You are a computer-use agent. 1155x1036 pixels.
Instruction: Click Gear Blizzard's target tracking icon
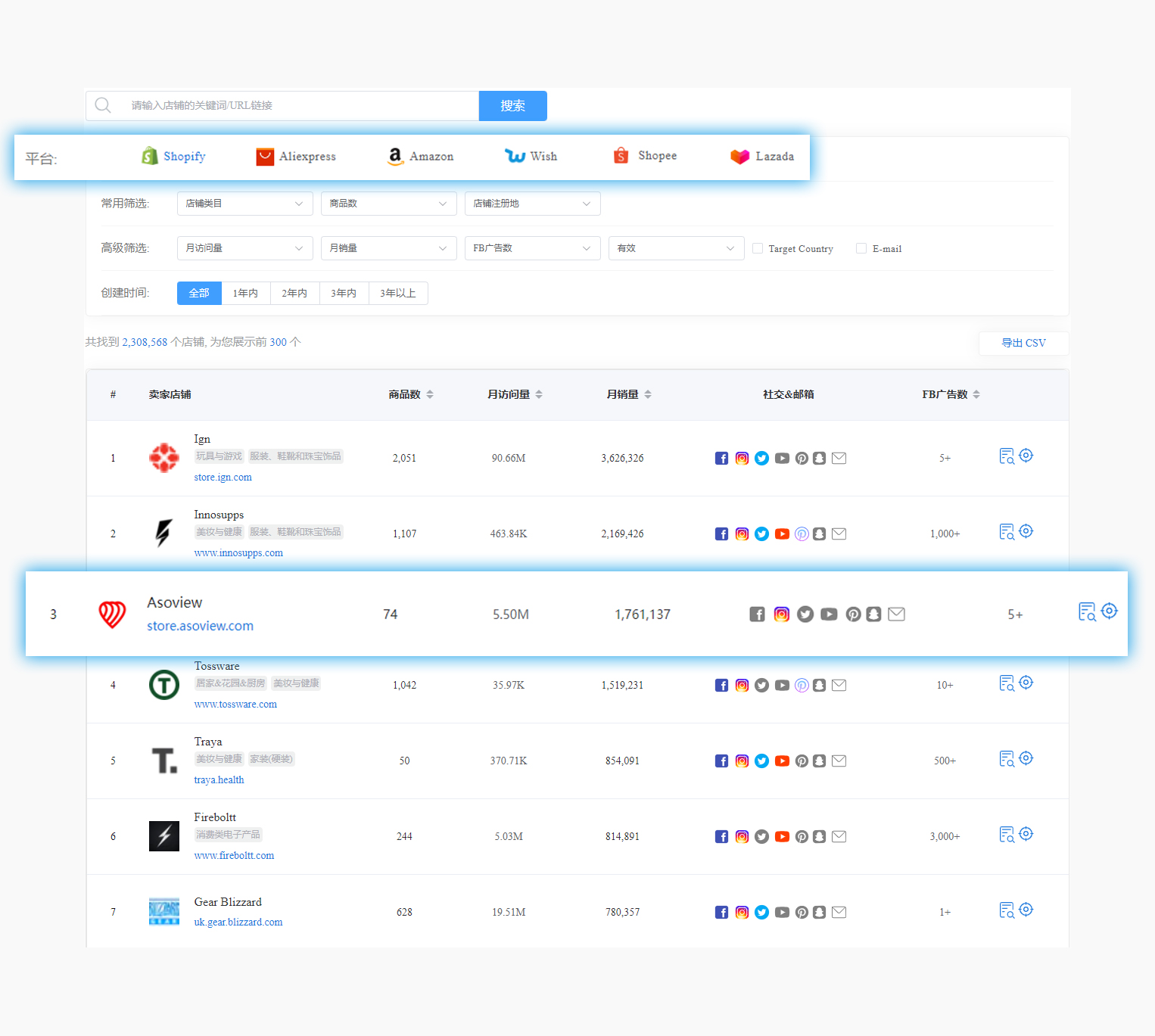point(1026,910)
